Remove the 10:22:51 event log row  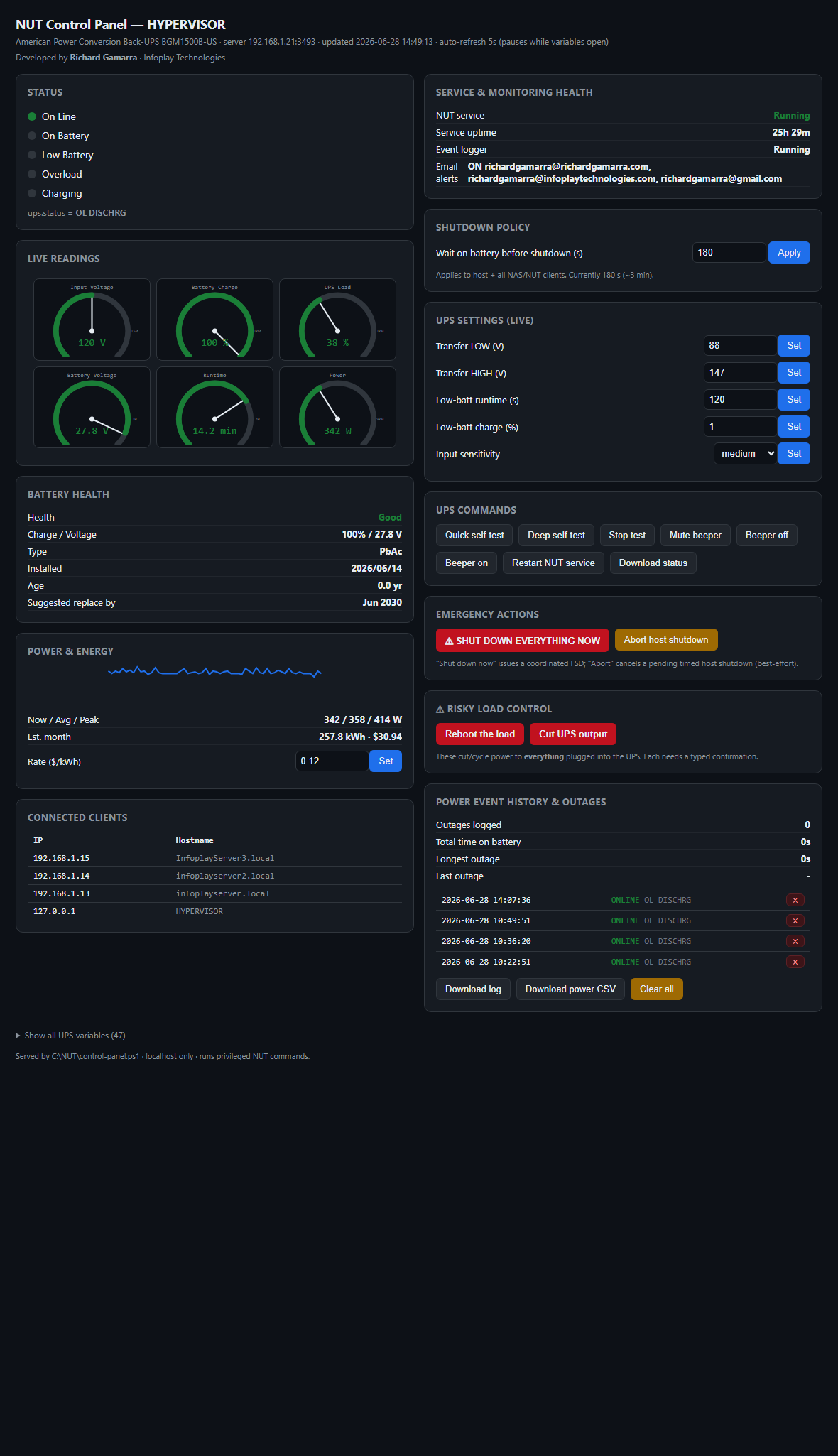coord(795,962)
